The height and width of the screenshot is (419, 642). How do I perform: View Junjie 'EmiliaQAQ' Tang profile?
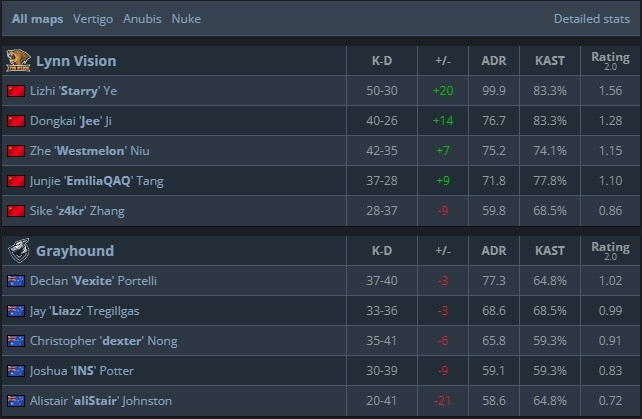97,181
